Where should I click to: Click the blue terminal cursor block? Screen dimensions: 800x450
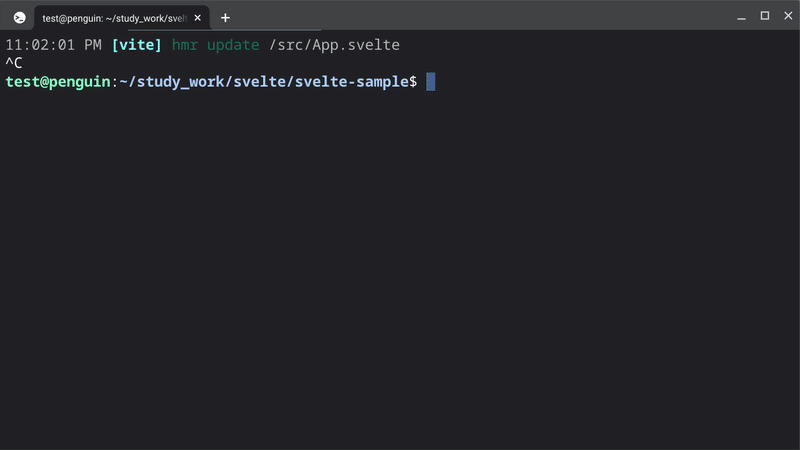[431, 82]
